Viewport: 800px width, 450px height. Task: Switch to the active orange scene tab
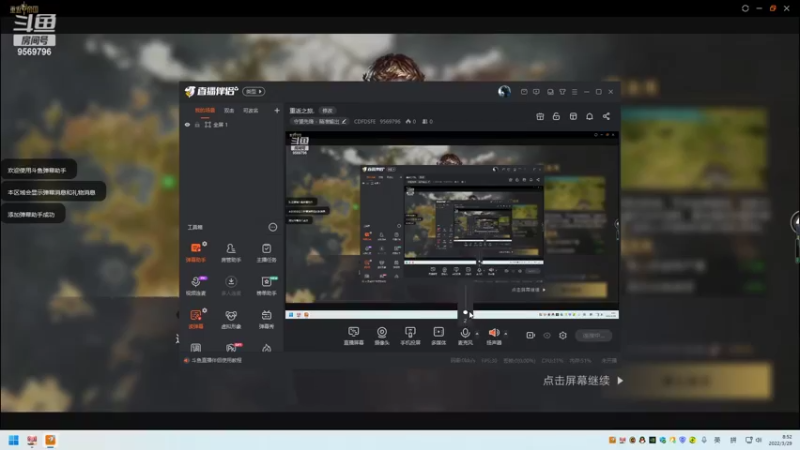click(205, 111)
